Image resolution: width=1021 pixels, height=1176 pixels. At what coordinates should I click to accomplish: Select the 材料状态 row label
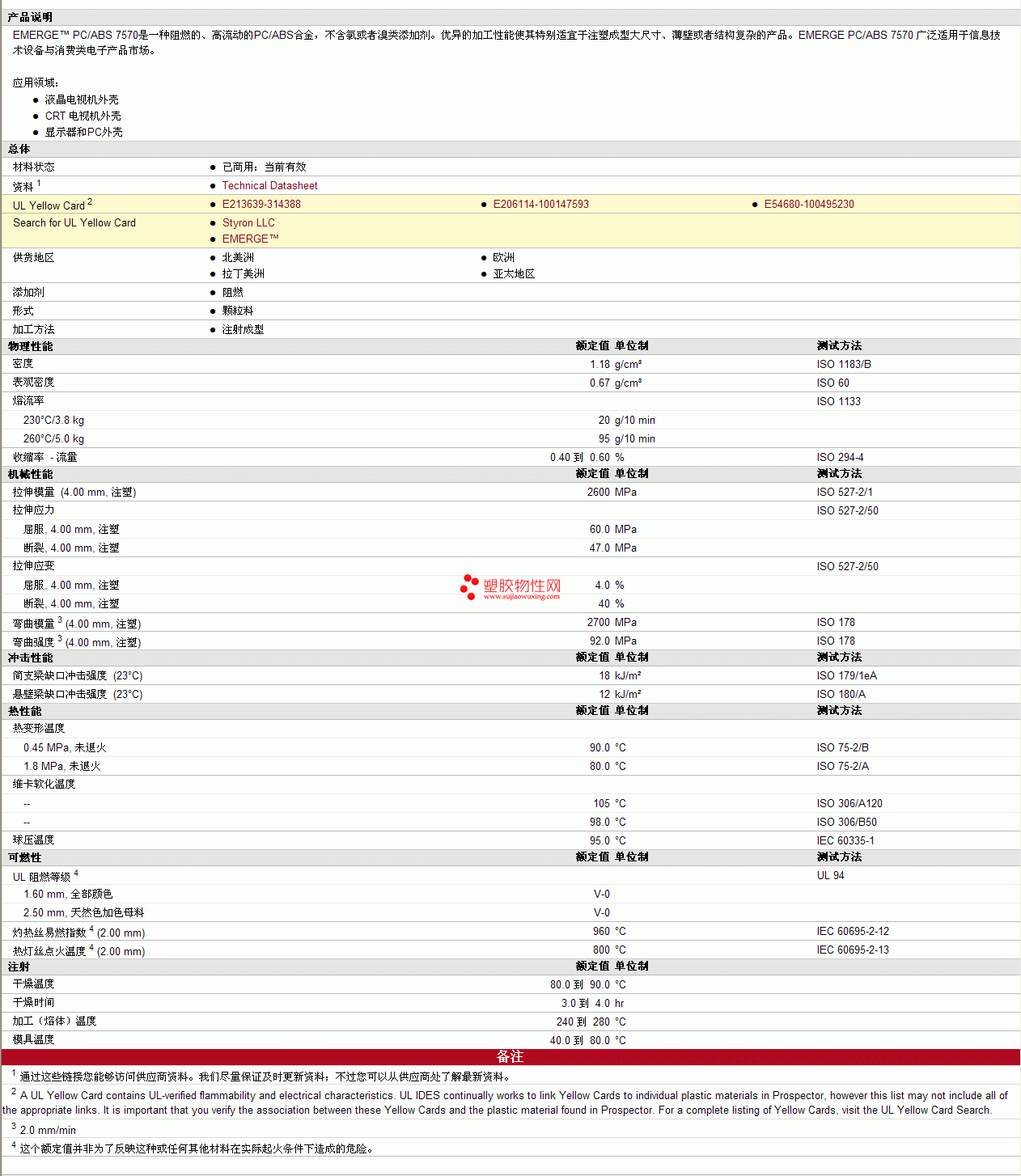point(33,167)
